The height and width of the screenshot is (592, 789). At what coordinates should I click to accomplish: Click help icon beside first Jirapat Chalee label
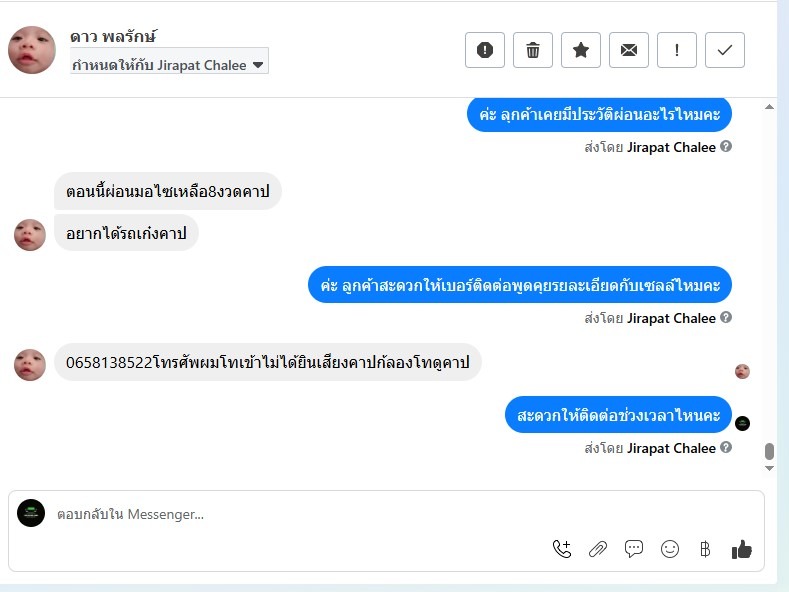pyautogui.click(x=726, y=147)
